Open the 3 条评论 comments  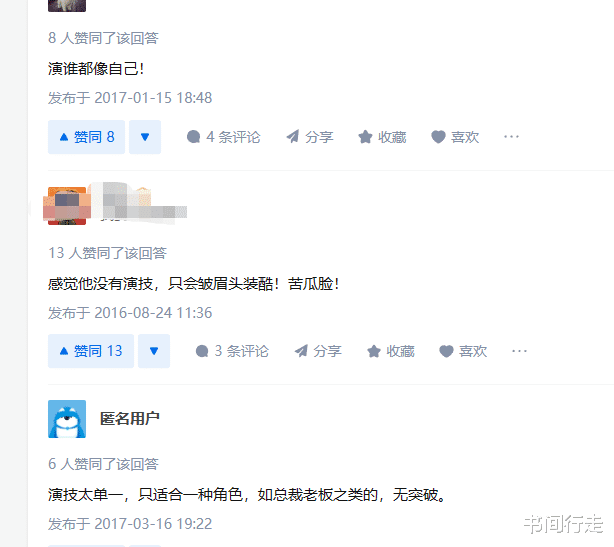(232, 351)
